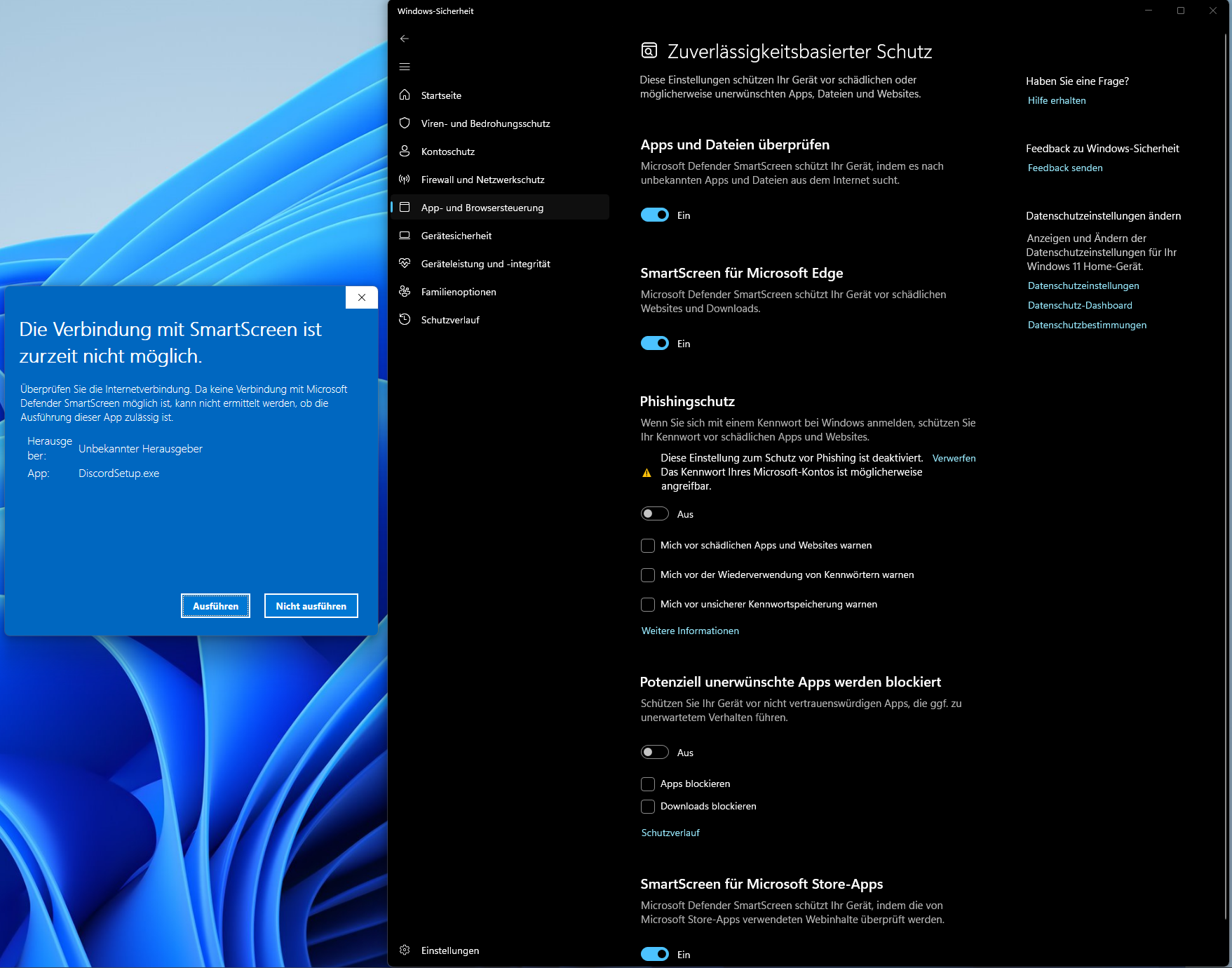This screenshot has height=968, width=1232.
Task: Toggle SmartScreen für Microsoft Store-Apps switch
Action: (x=655, y=954)
